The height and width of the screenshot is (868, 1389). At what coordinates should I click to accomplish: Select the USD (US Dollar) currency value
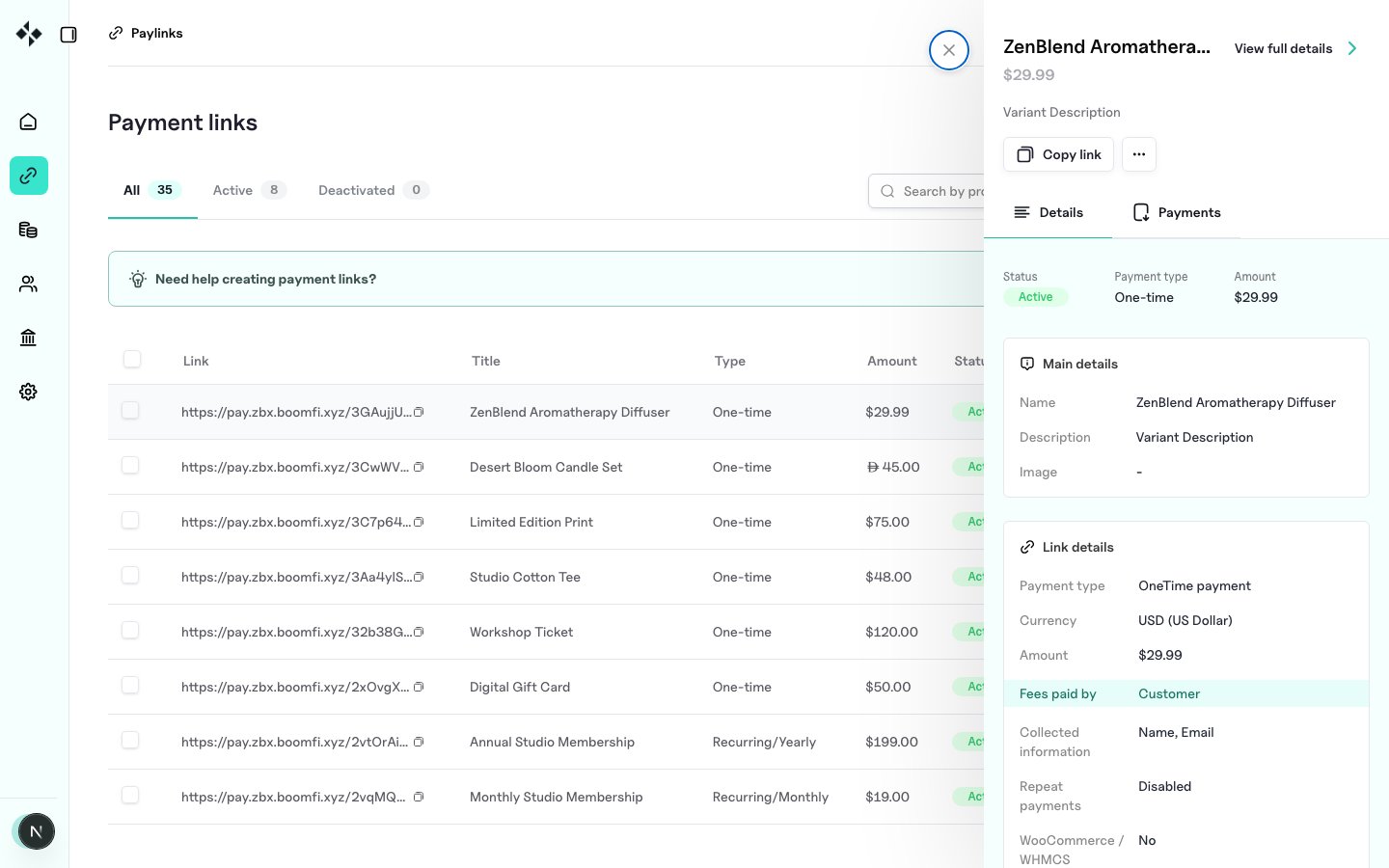(x=1185, y=620)
